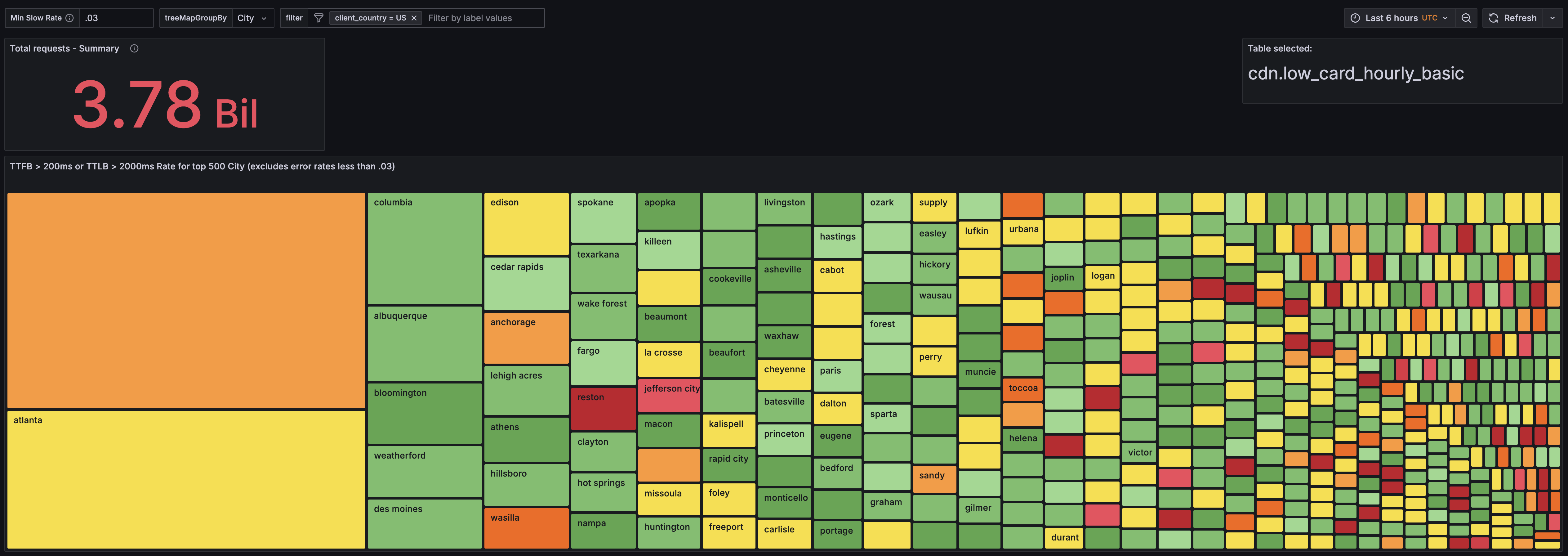The height and width of the screenshot is (556, 1568).
Task: Click the Total requests - Summary title
Action: click(x=65, y=49)
